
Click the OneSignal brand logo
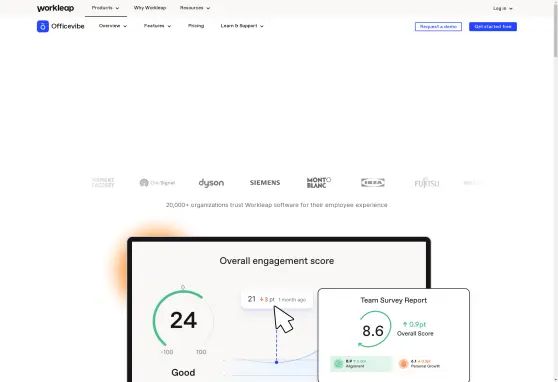coord(157,183)
